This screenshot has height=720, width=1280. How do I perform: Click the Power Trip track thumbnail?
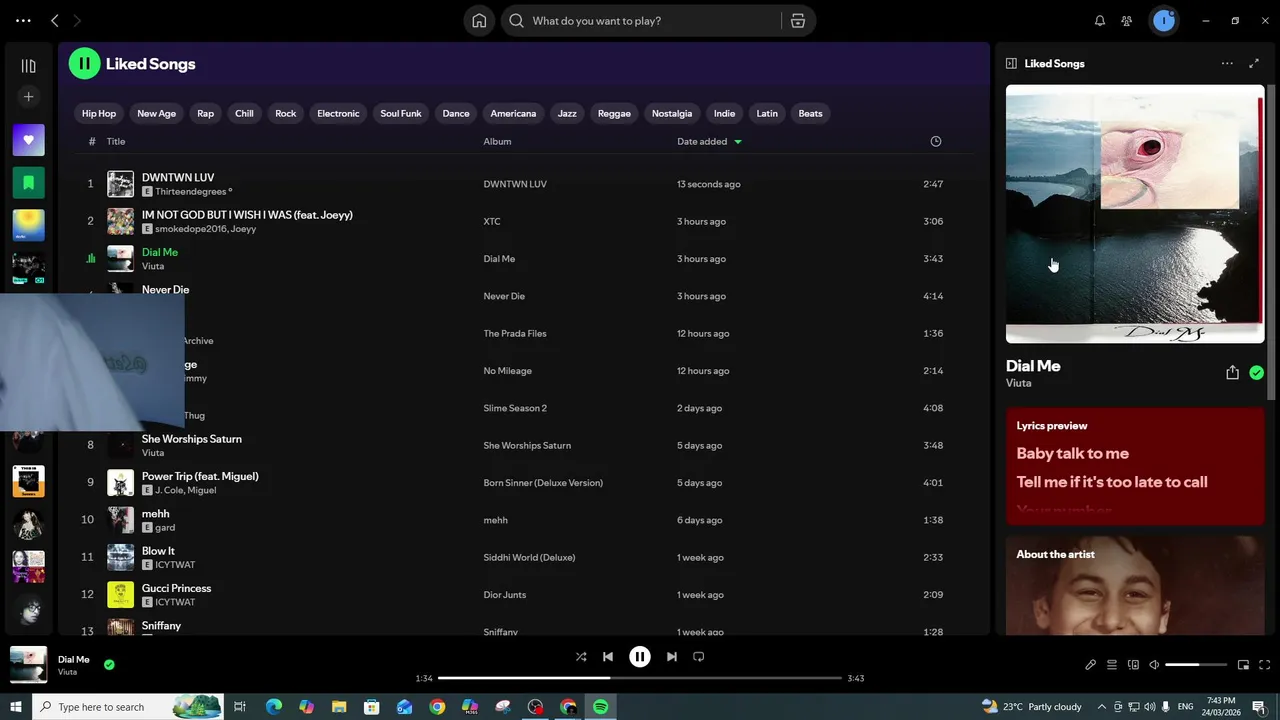coord(120,483)
